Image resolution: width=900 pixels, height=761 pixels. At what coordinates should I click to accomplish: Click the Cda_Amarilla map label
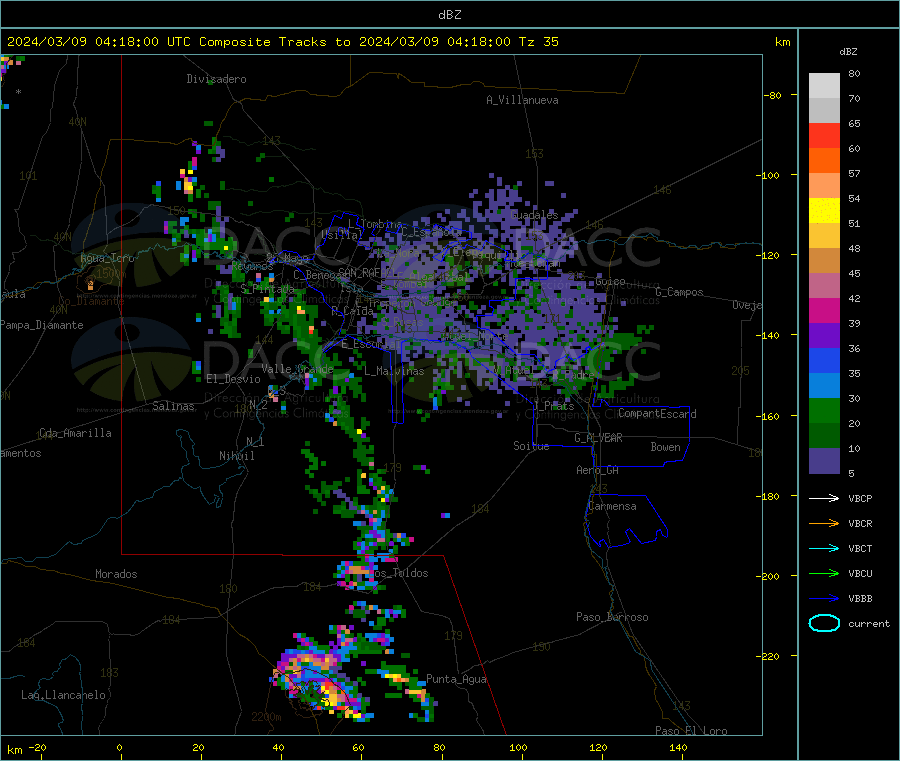(75, 433)
